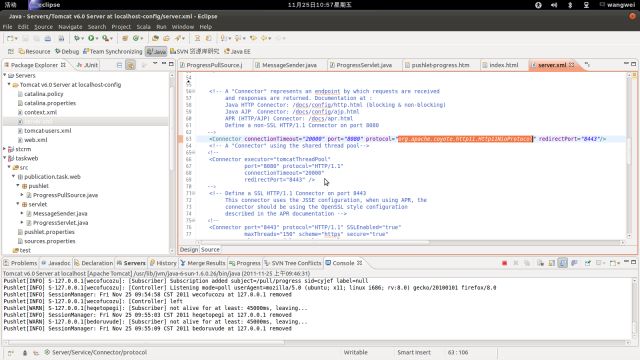Click the editor vertical scrollbar

tap(629, 156)
